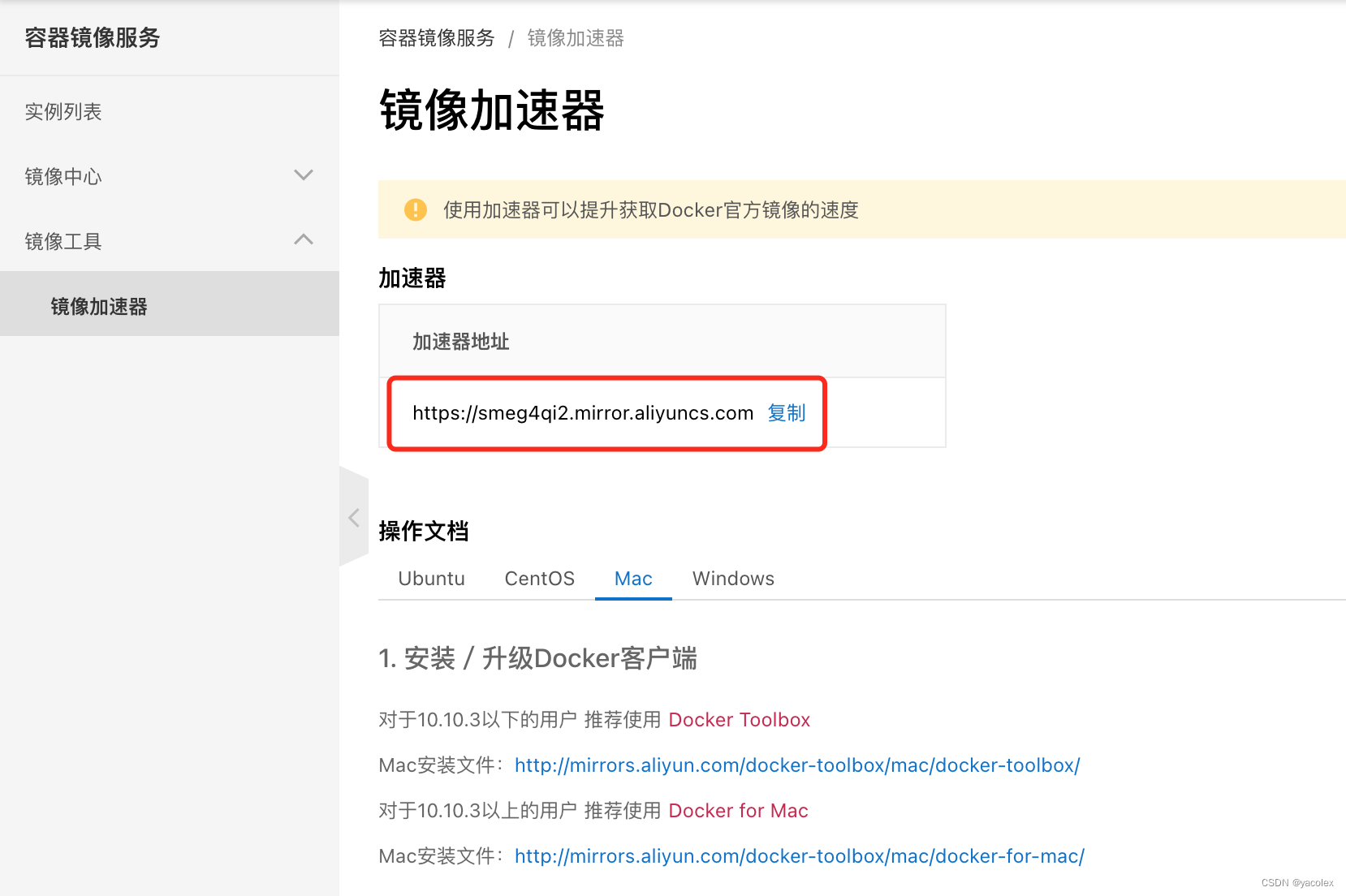
Task: Click the 操作文档 section heading
Action: click(424, 531)
